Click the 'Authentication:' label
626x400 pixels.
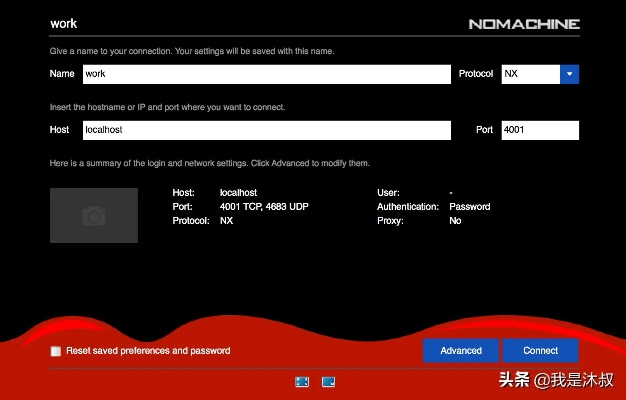click(x=408, y=207)
